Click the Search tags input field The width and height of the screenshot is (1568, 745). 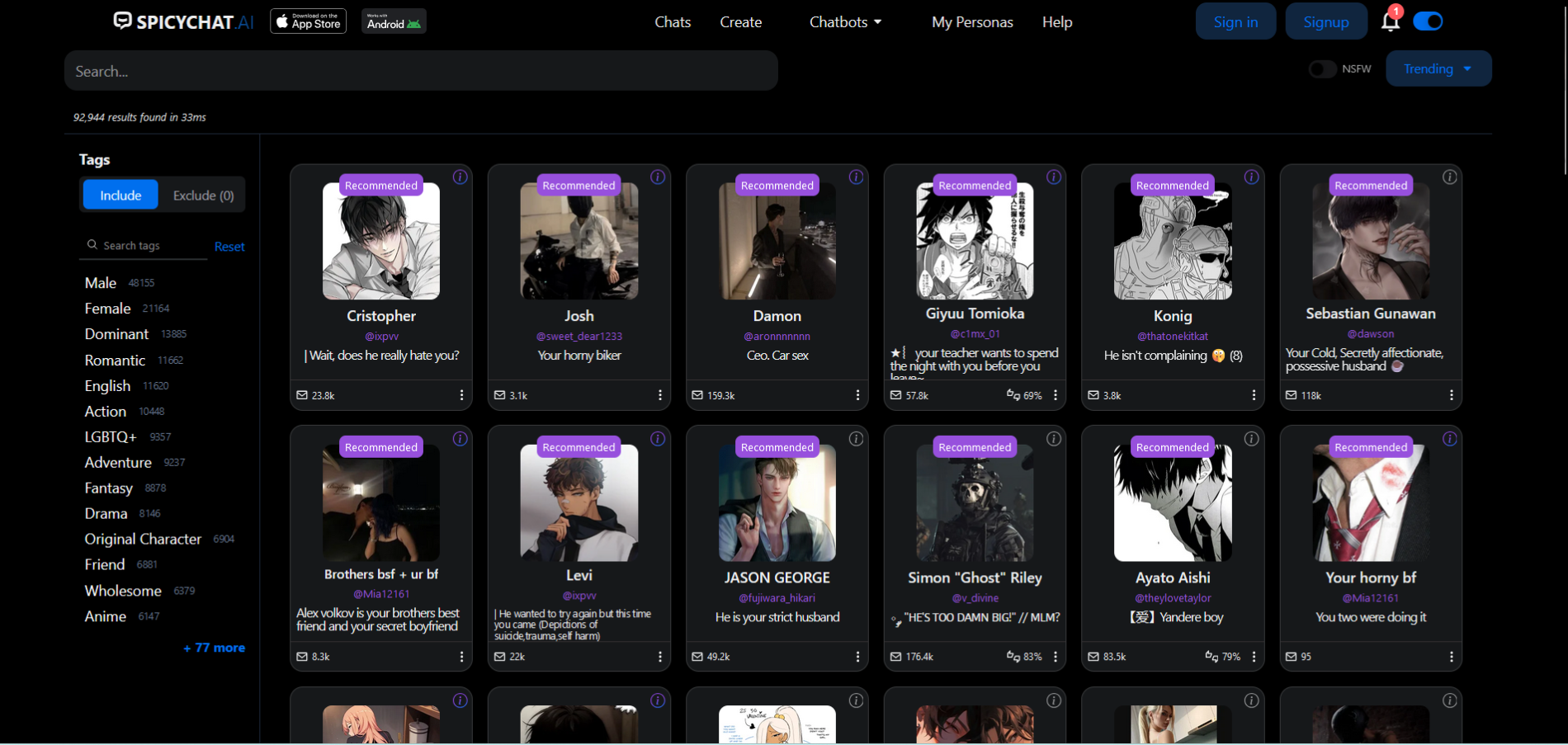pyautogui.click(x=144, y=246)
